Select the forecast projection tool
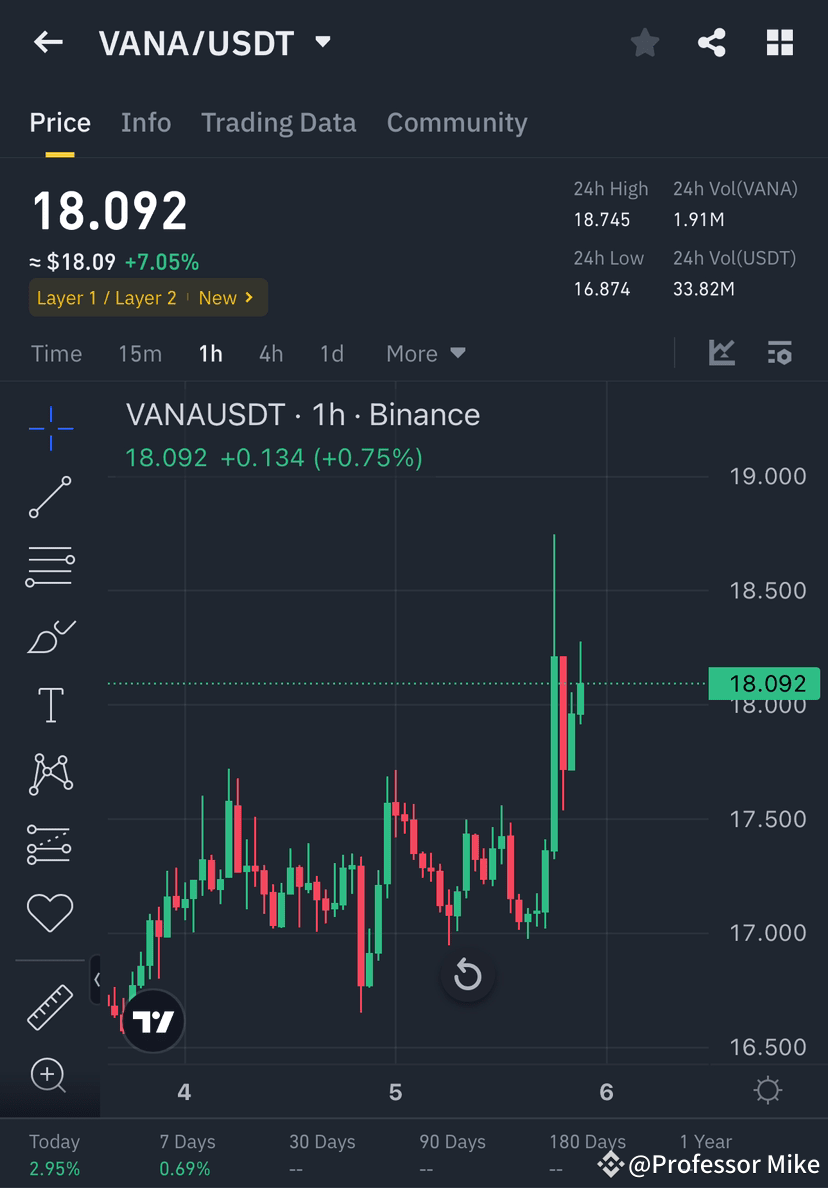 coord(49,844)
